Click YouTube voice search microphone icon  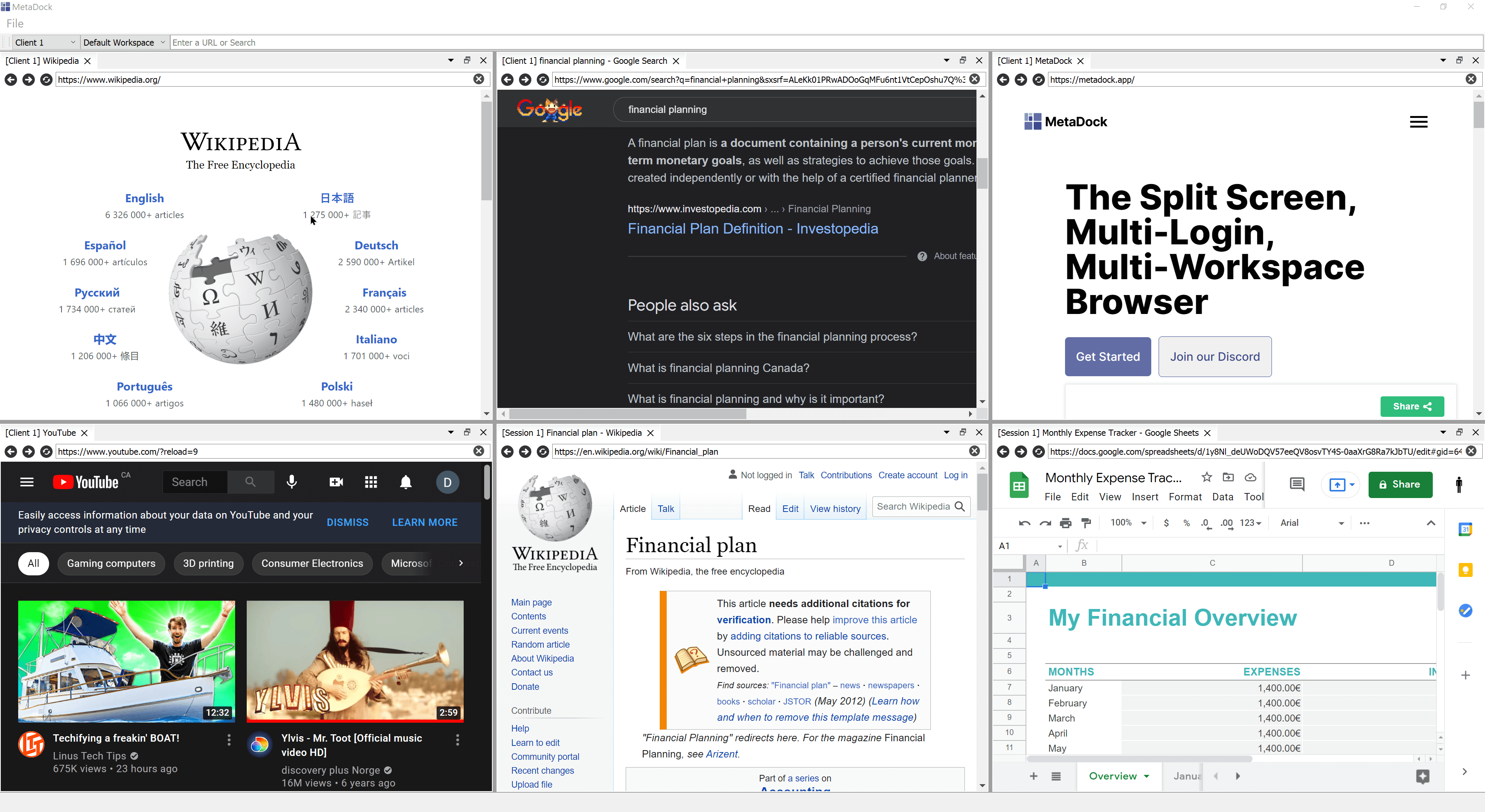292,482
